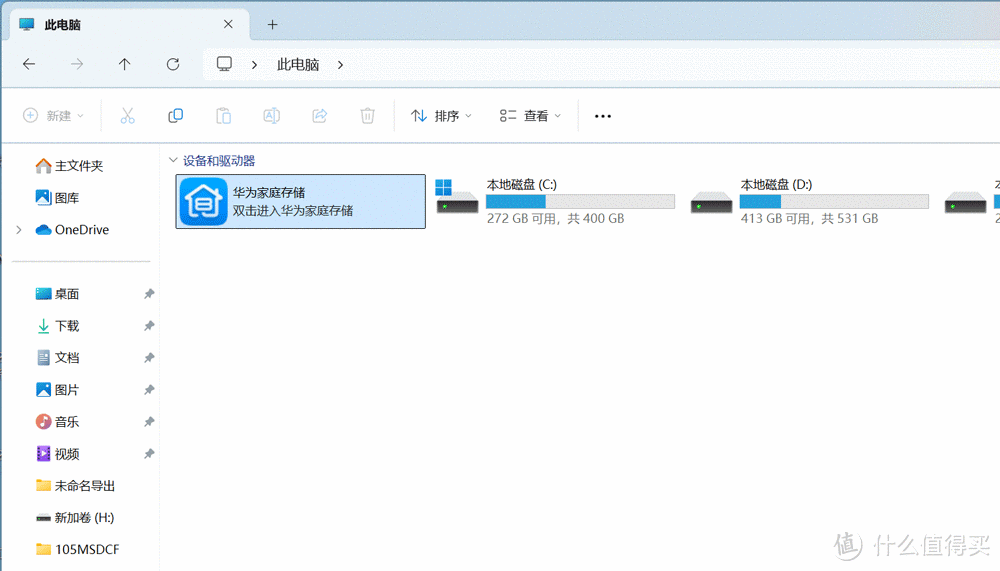The height and width of the screenshot is (571, 1000).
Task: Open 图片 in quick access
Action: tap(57, 389)
